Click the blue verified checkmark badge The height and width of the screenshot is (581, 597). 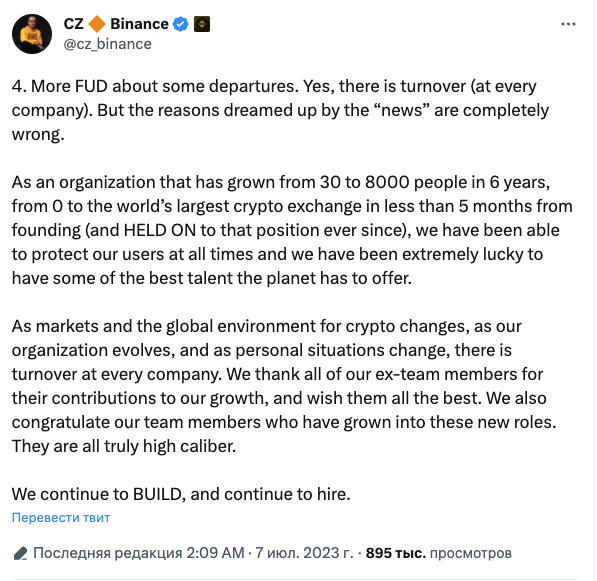tap(180, 24)
